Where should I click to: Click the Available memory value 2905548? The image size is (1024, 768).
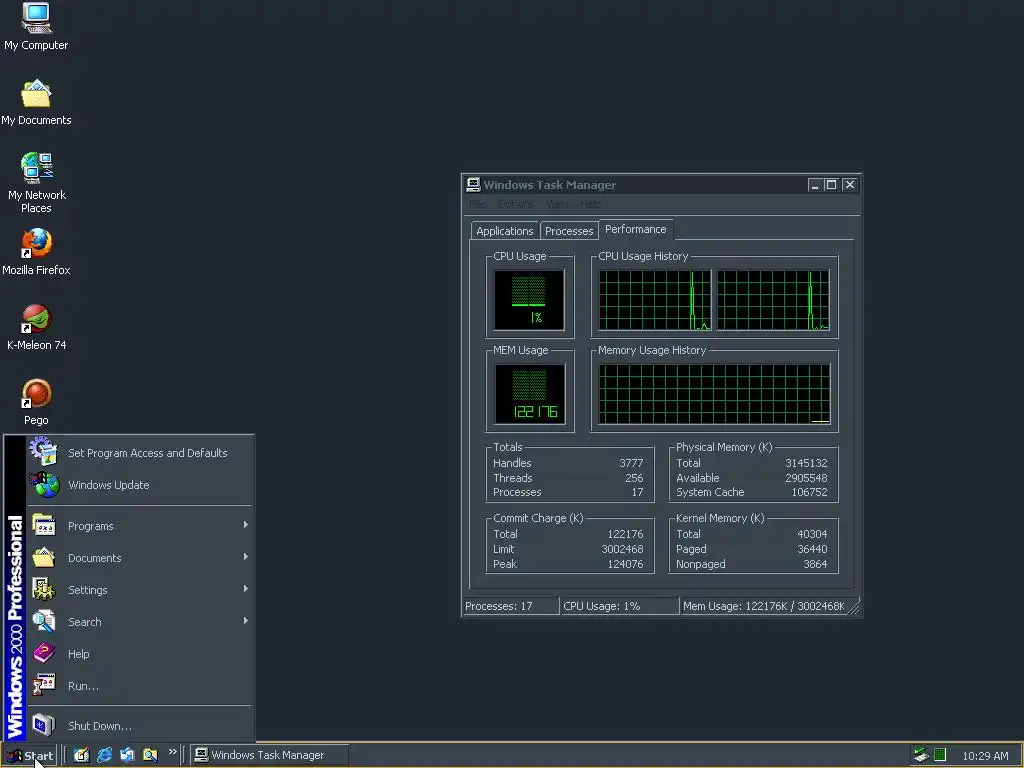coord(806,478)
